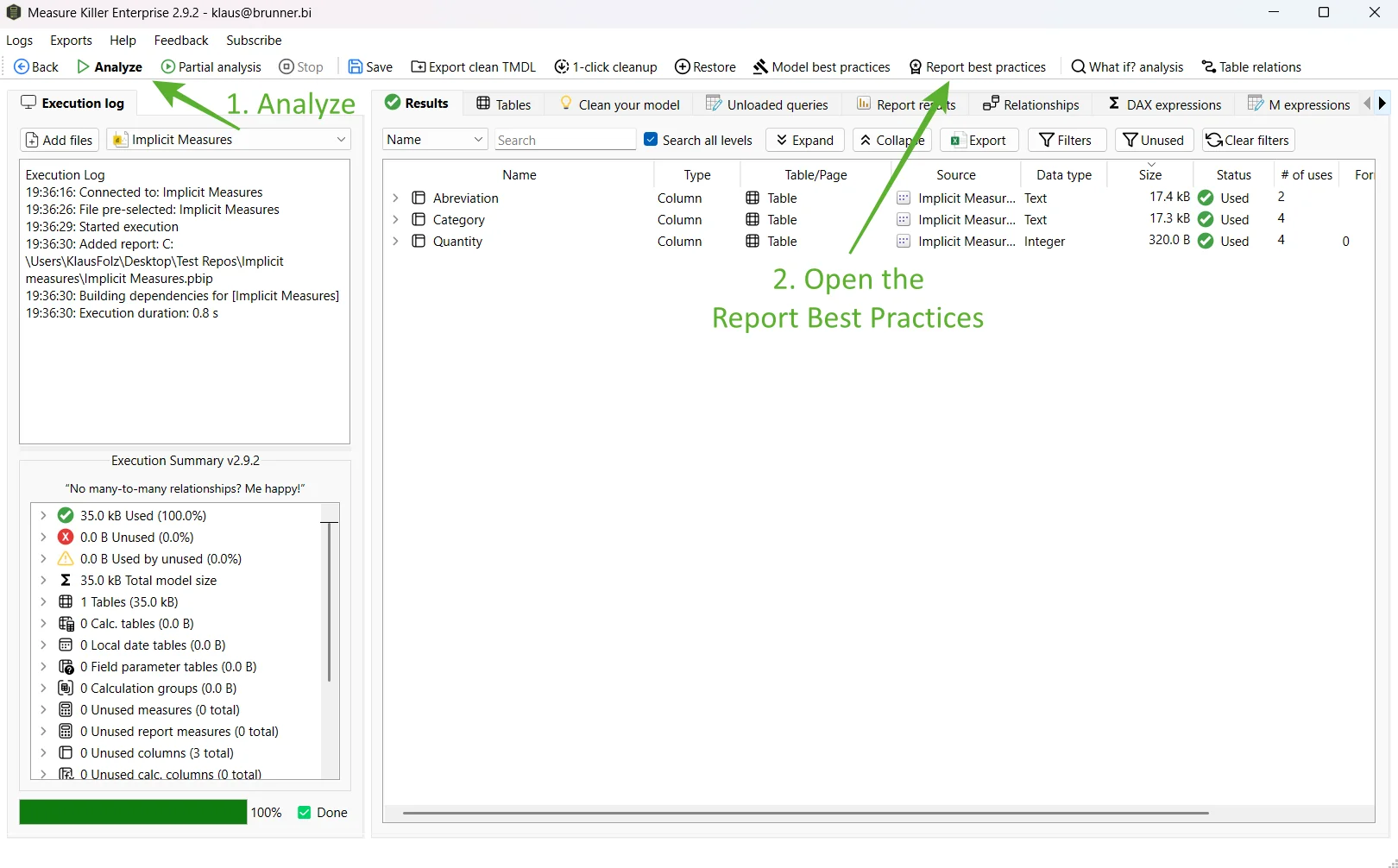The height and width of the screenshot is (868, 1398).
Task: Sort by the Data type column header
Action: 1063,174
